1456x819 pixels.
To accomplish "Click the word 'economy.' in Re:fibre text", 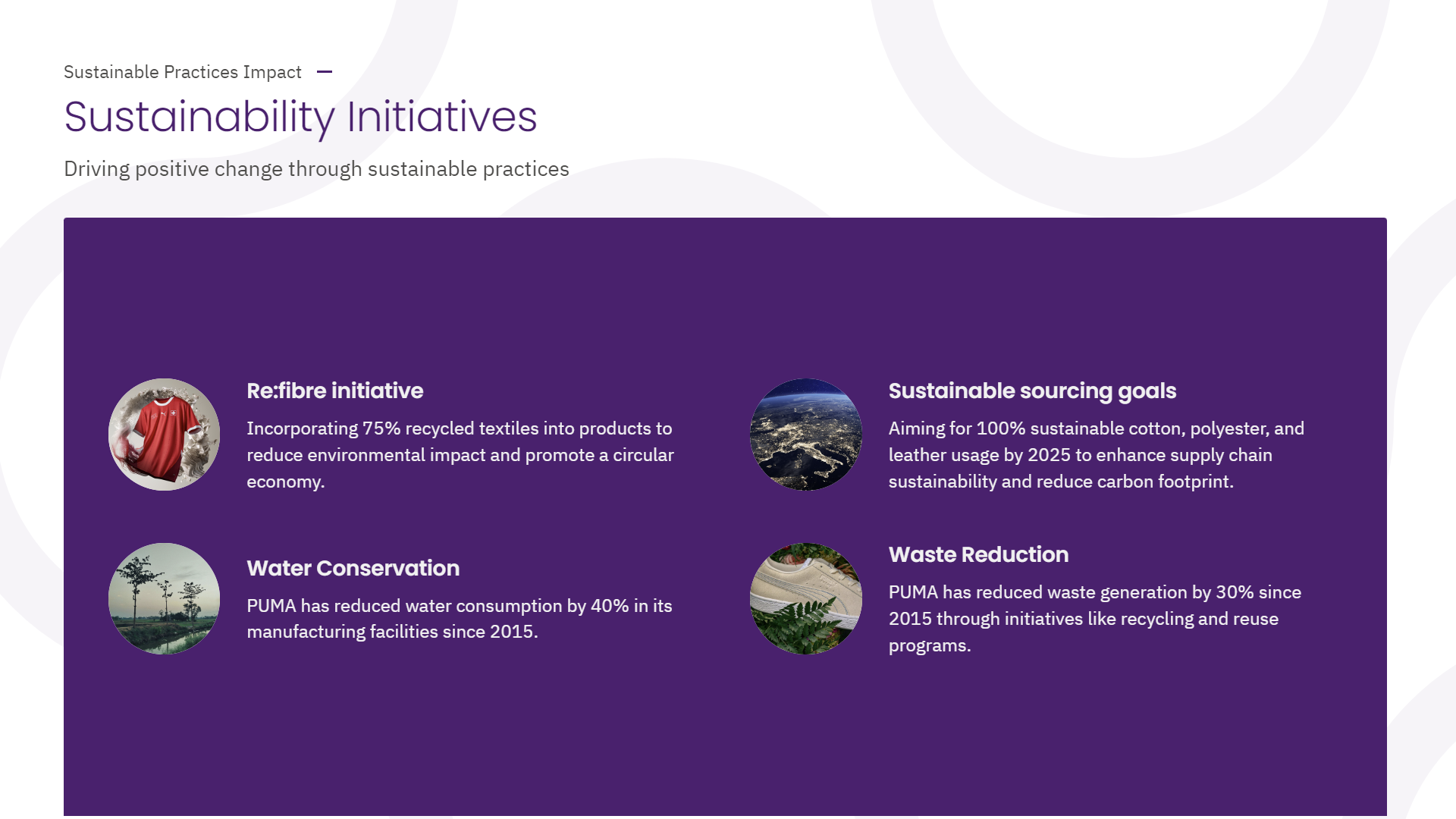I will click(x=285, y=482).
